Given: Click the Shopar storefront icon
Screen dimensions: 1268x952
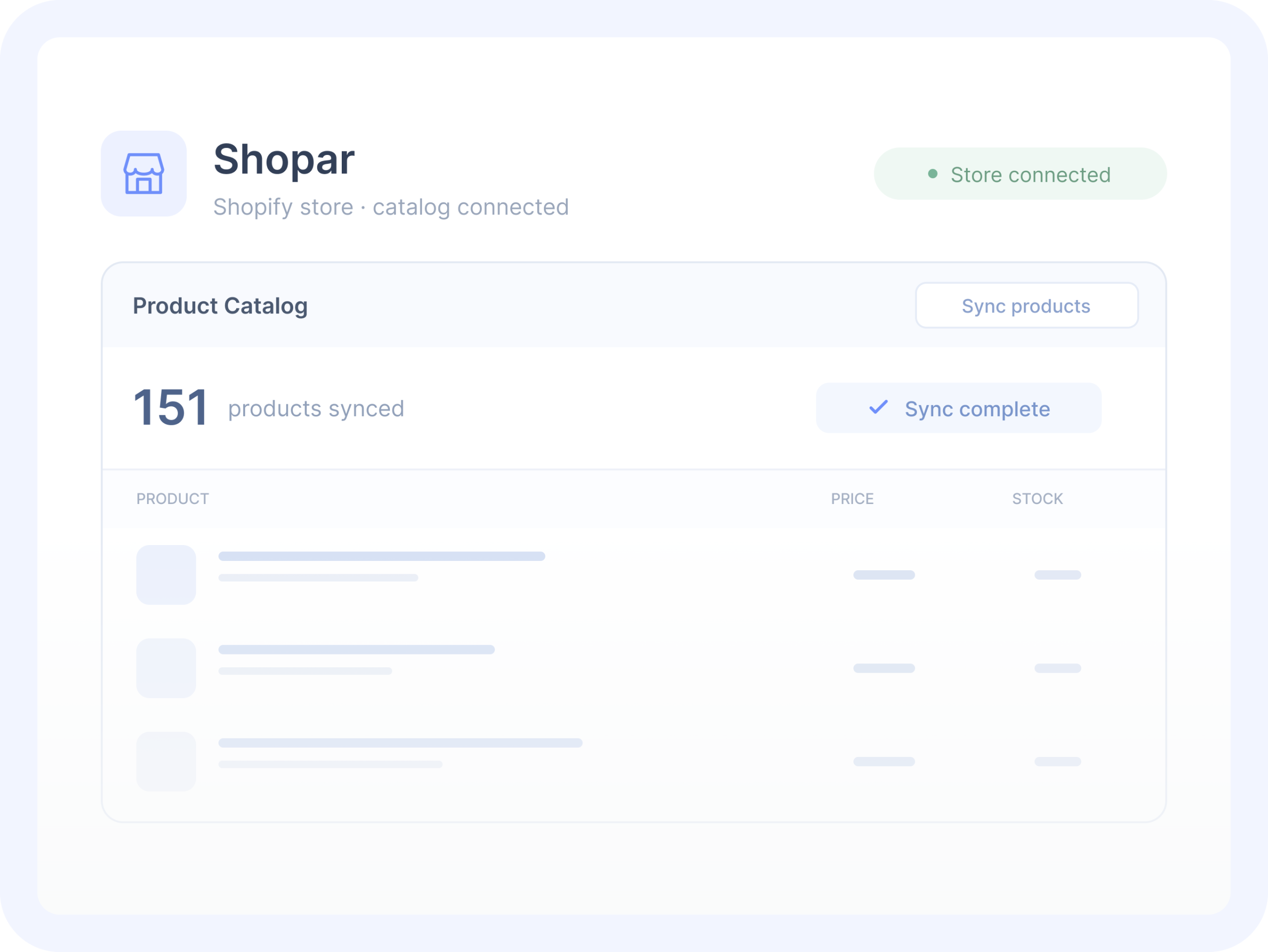Looking at the screenshot, I should [143, 174].
